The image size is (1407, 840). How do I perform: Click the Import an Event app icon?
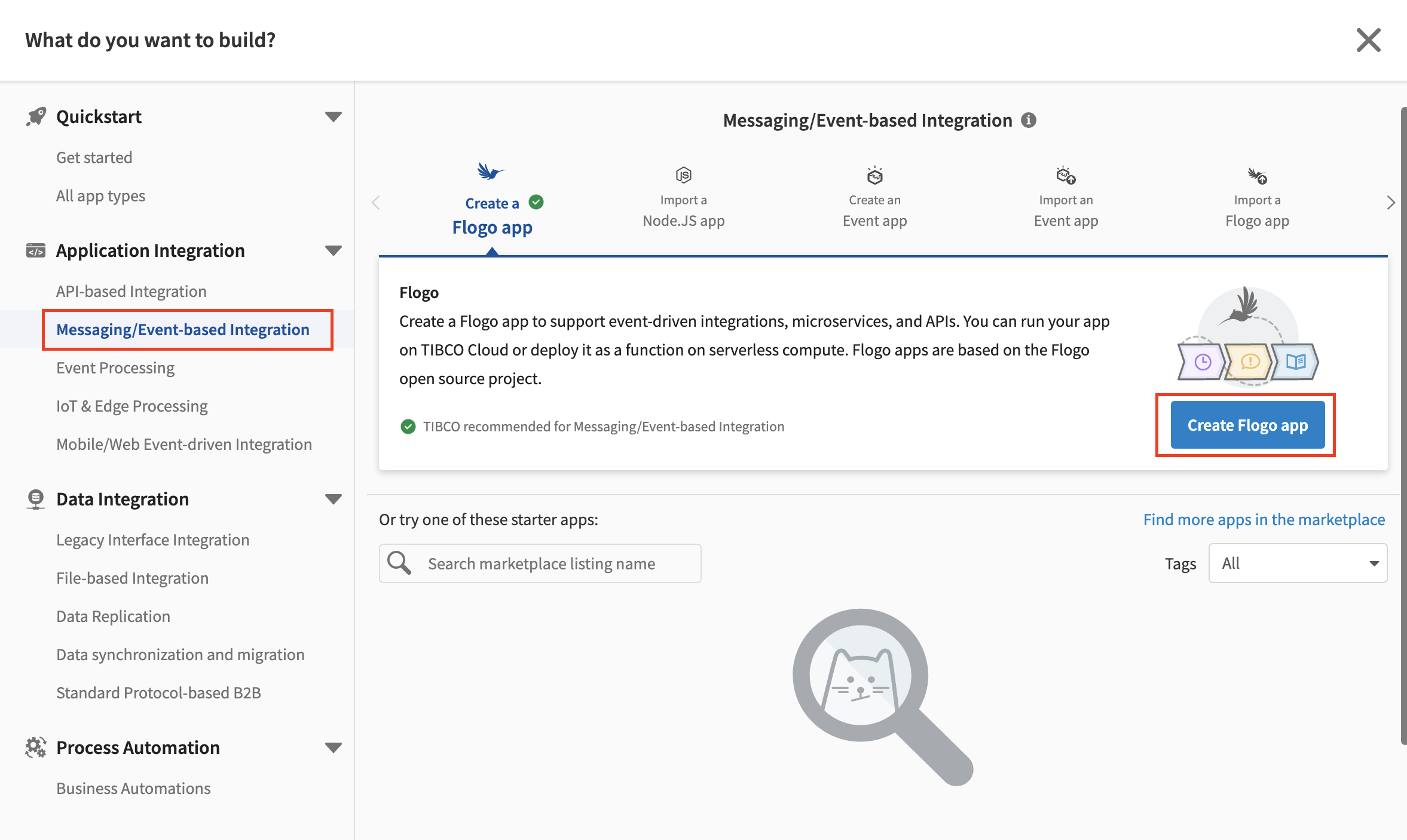[x=1066, y=176]
